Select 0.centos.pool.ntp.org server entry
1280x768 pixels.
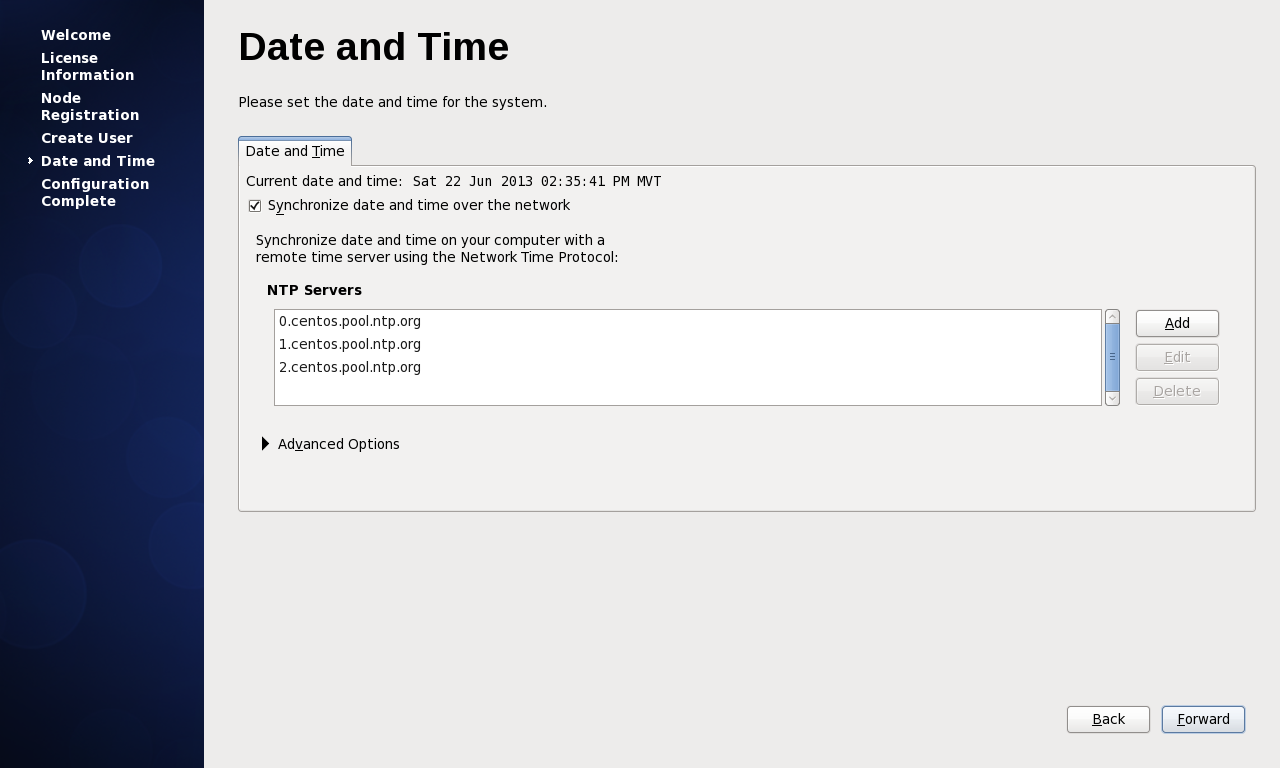click(x=350, y=321)
